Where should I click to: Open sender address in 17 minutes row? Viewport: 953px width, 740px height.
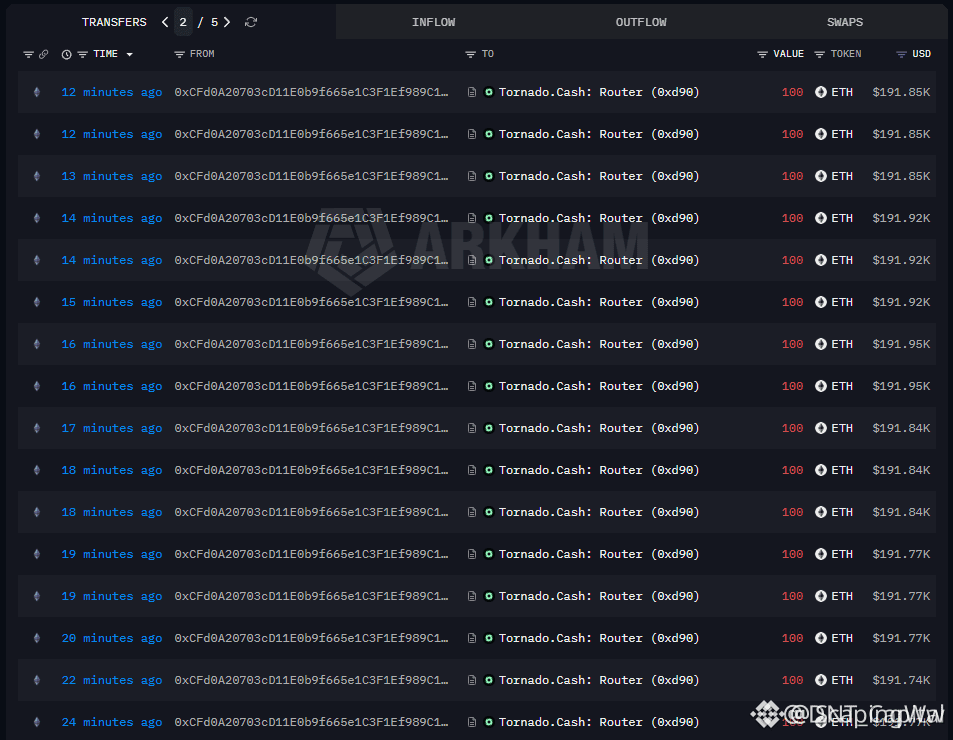311,428
